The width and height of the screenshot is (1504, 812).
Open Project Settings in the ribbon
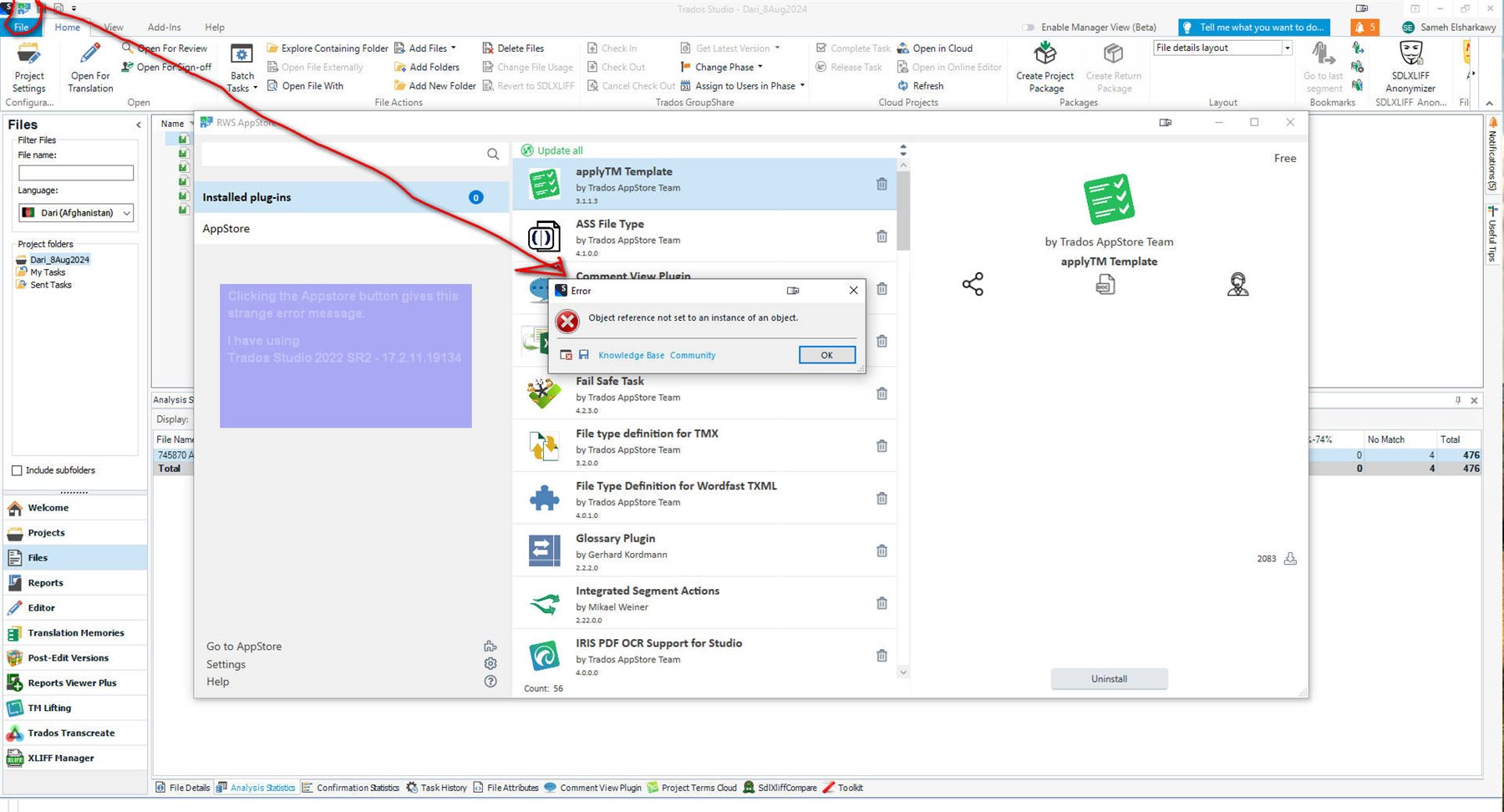coord(29,68)
